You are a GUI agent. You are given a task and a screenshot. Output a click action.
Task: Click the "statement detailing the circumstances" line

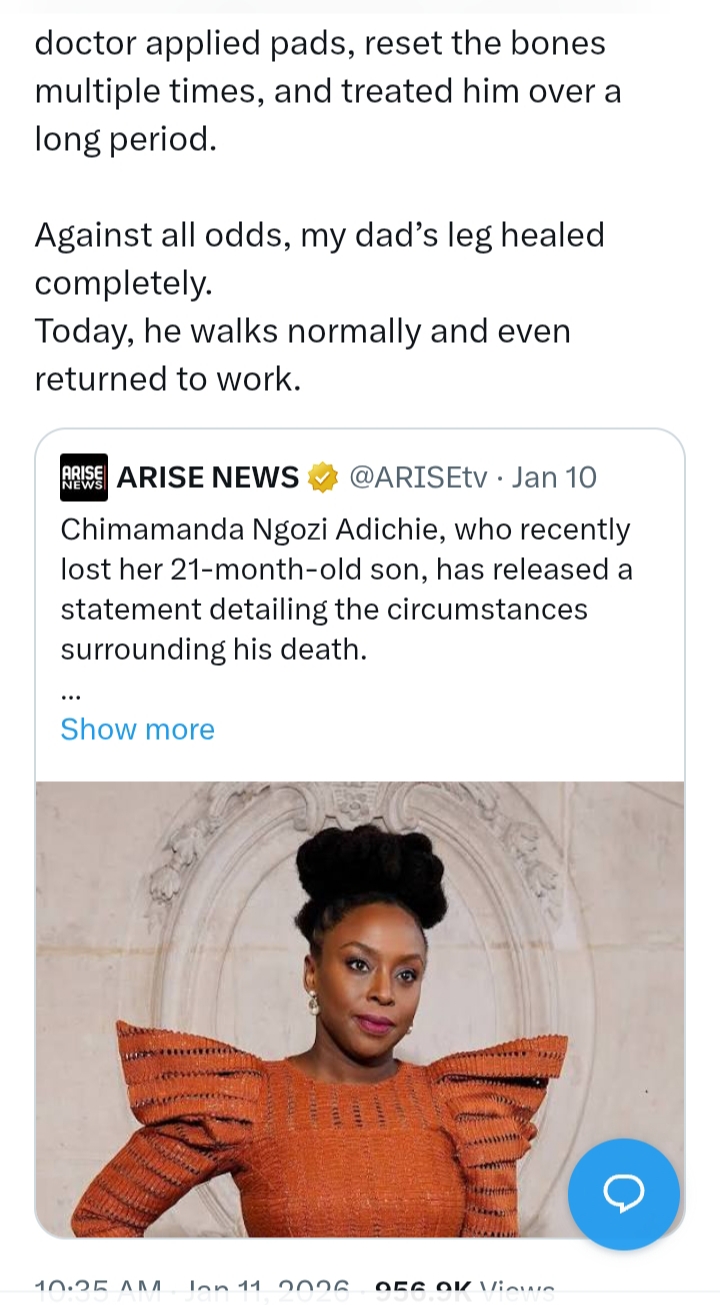(323, 609)
